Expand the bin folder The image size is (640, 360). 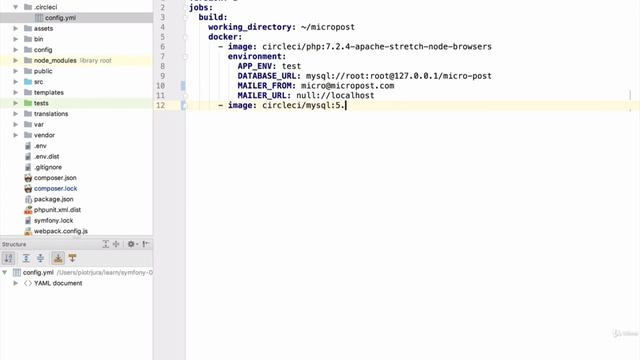pyautogui.click(x=16, y=39)
